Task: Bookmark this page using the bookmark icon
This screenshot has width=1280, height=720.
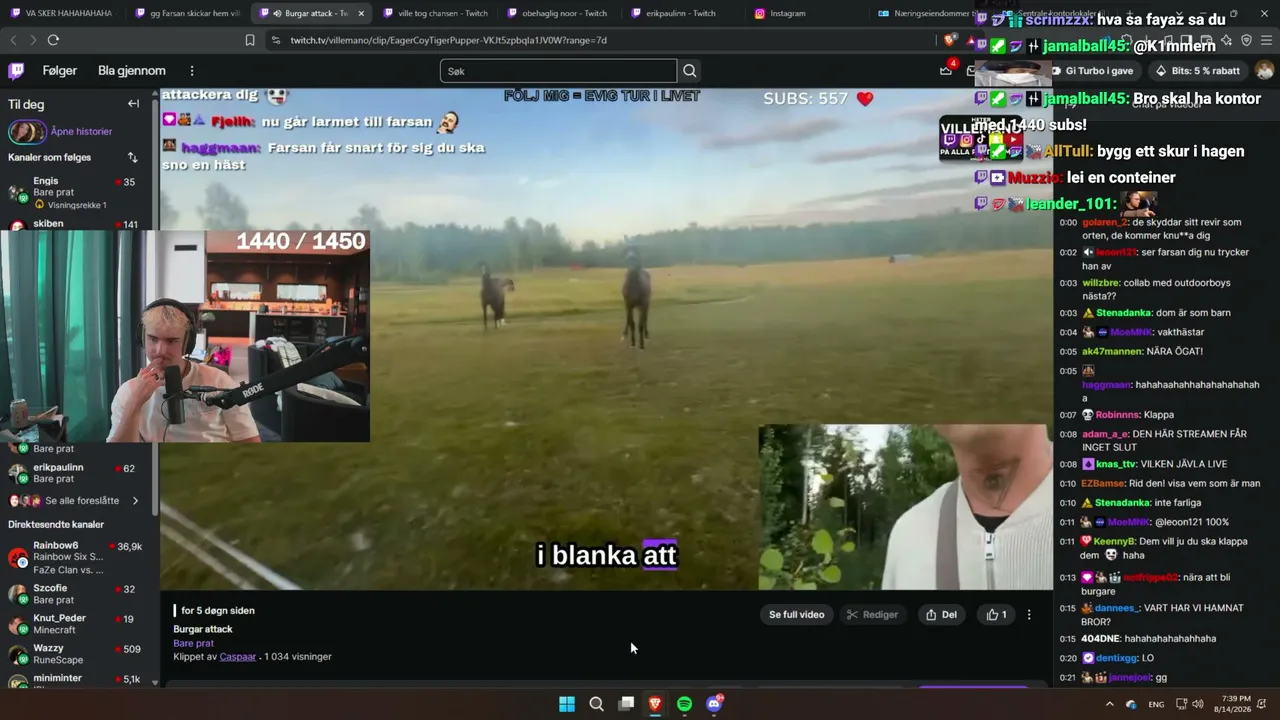Action: 250,40
